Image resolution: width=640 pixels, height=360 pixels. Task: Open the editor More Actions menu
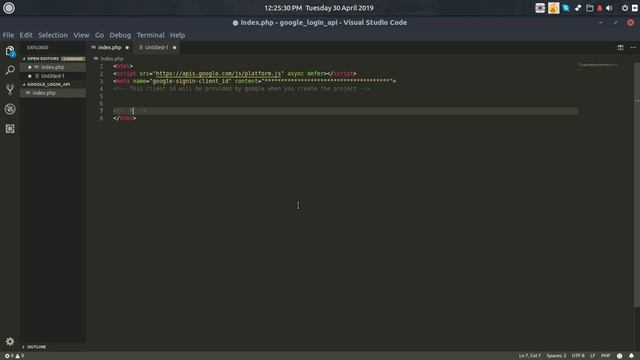click(633, 47)
